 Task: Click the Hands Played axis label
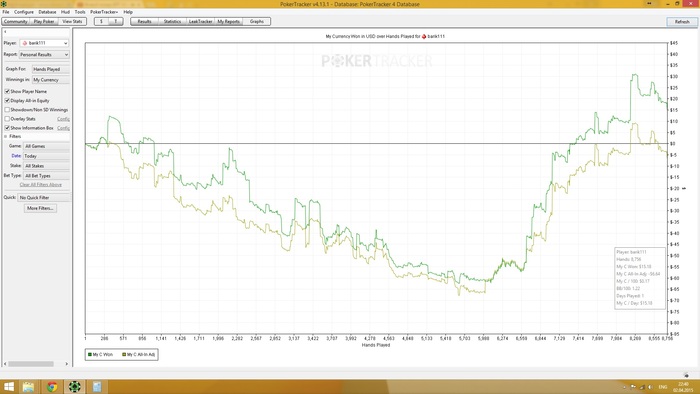tap(376, 345)
